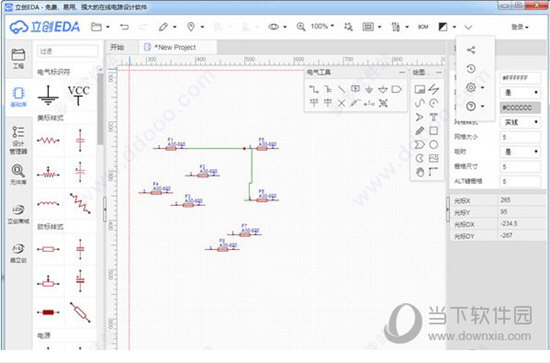Click the left panel collapse handle
The height and width of the screenshot is (363, 550).
click(105, 209)
